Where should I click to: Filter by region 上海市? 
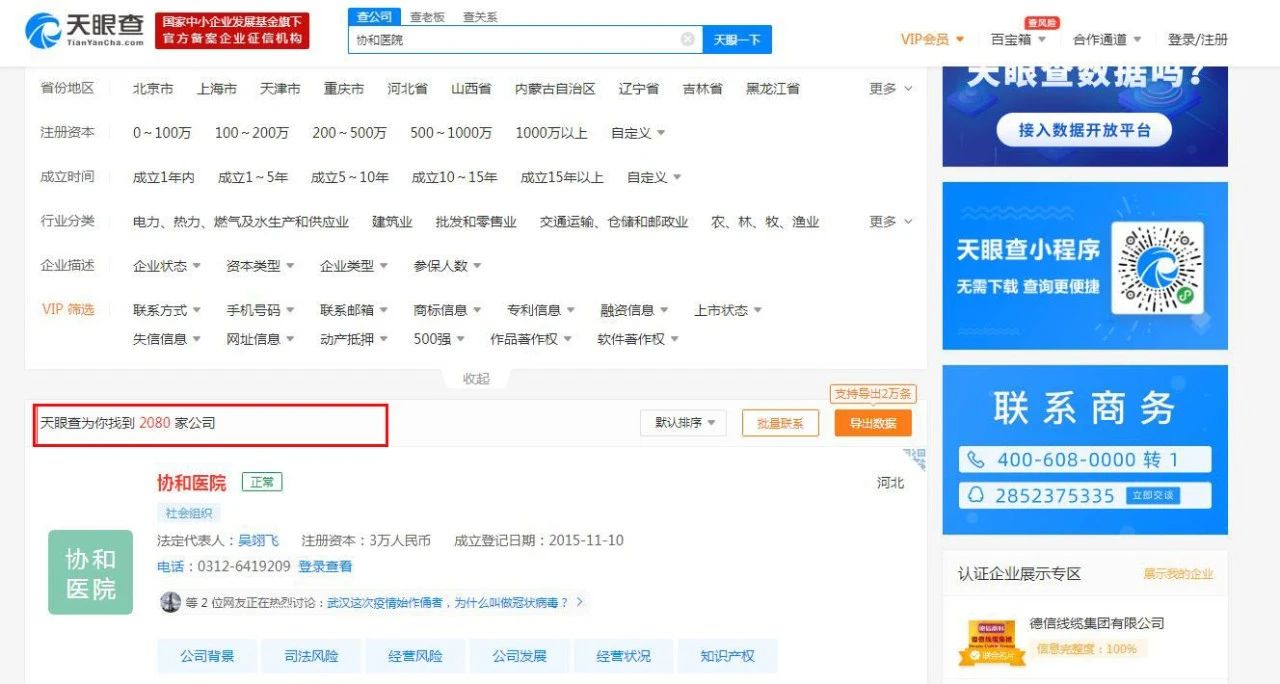click(x=217, y=88)
